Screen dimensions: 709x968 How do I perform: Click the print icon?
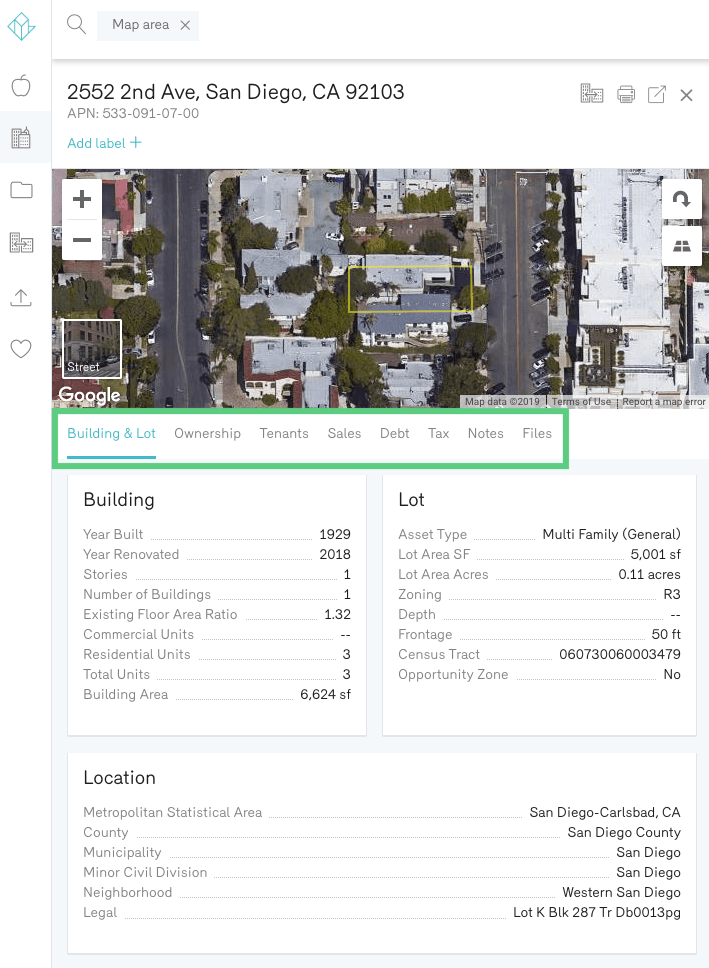click(626, 95)
